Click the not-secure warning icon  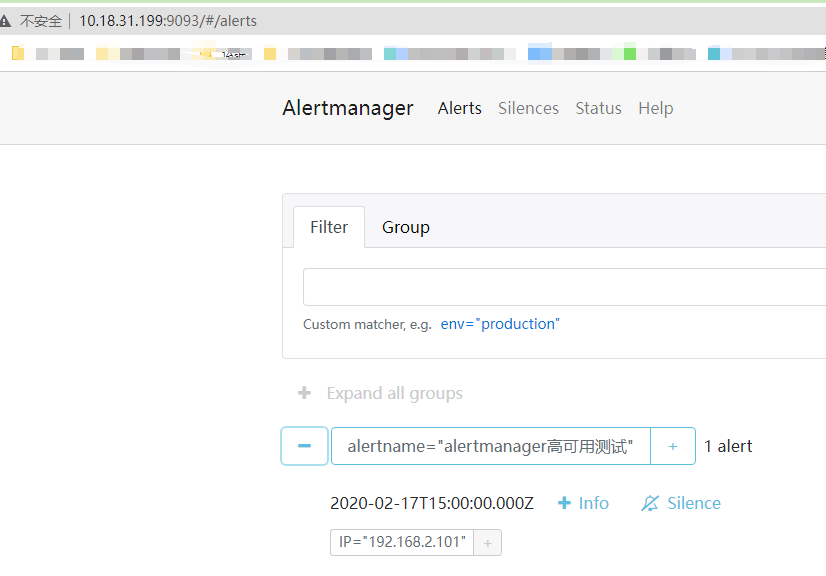[5, 21]
